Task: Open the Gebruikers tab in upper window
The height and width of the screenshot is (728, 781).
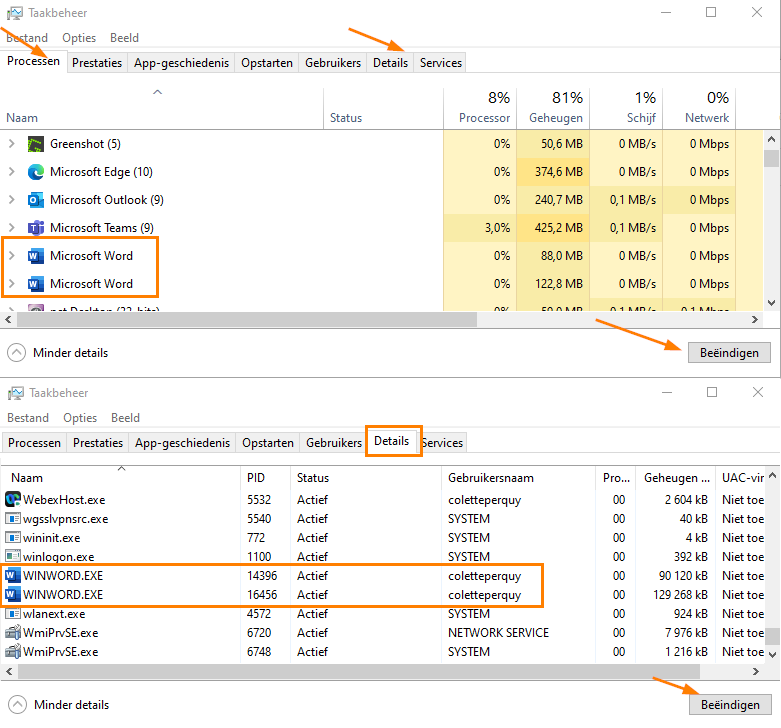Action: tap(333, 63)
